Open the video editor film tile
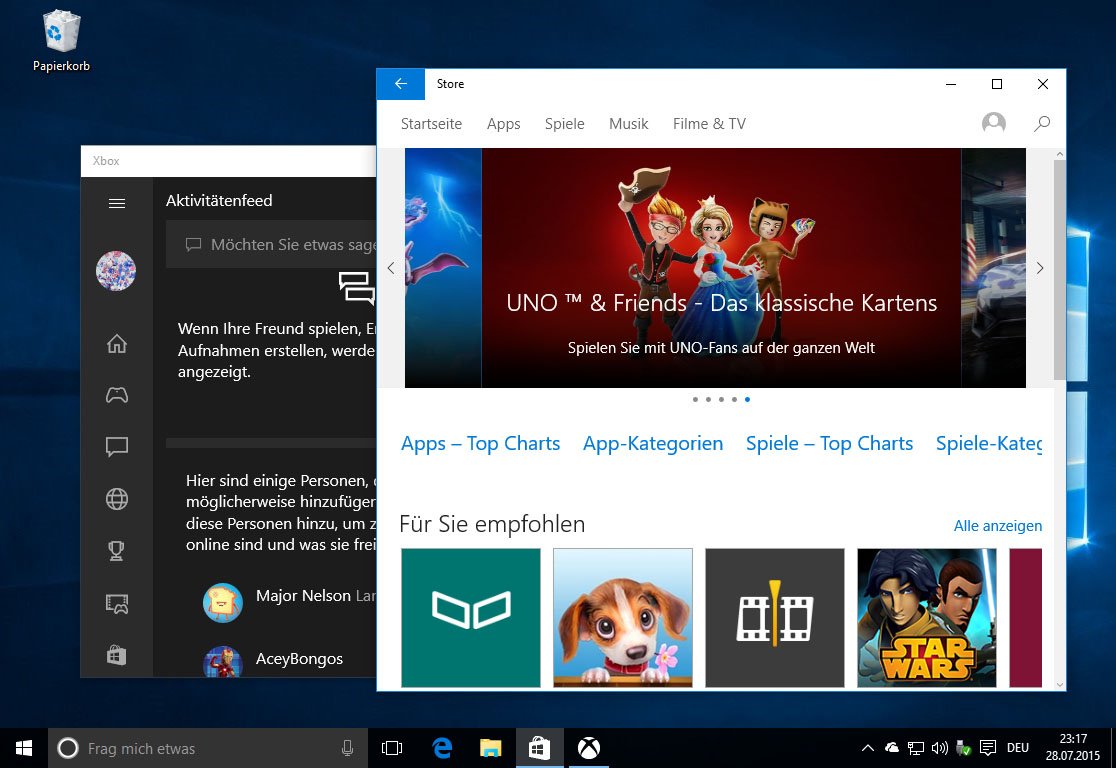 (774, 618)
